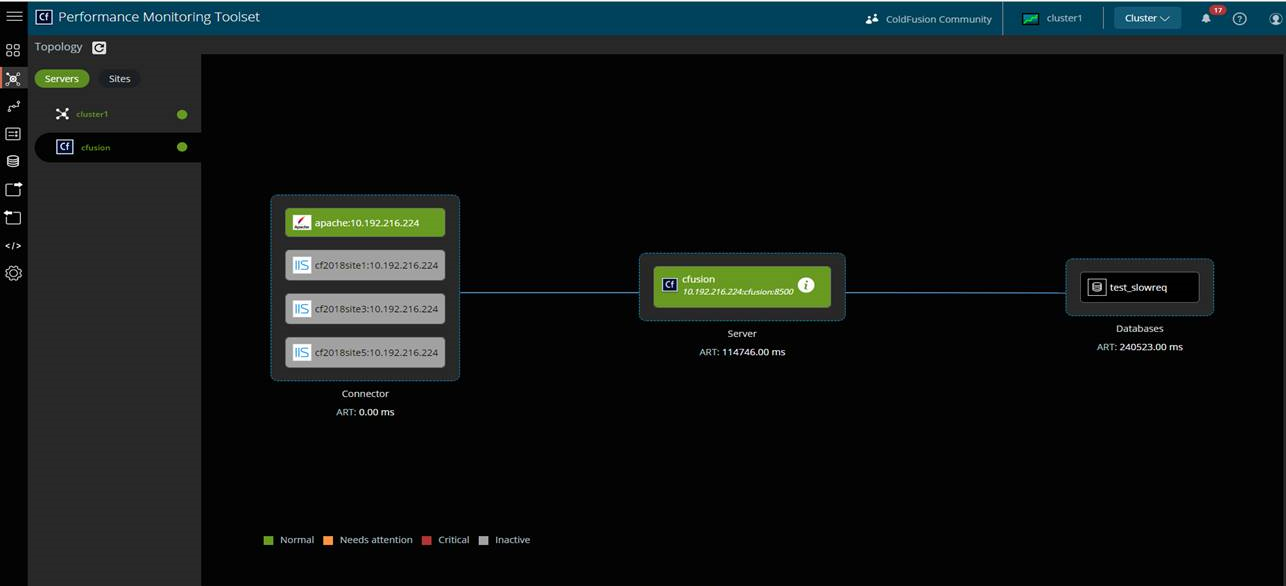Click the cluster icon beside cluster1 in the list
The height and width of the screenshot is (586, 1286).
(x=62, y=114)
